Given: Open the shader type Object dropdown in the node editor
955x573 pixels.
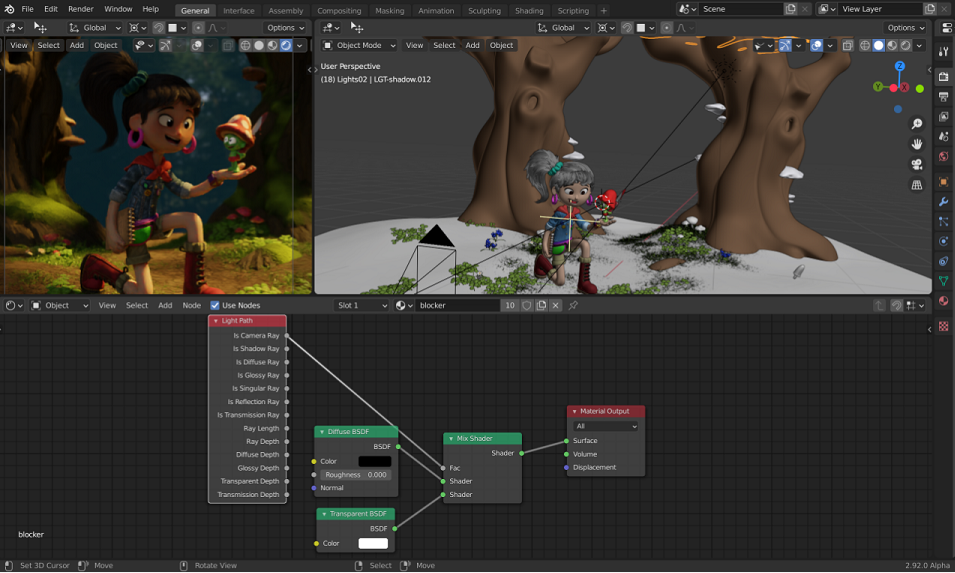Looking at the screenshot, I should 60,306.
